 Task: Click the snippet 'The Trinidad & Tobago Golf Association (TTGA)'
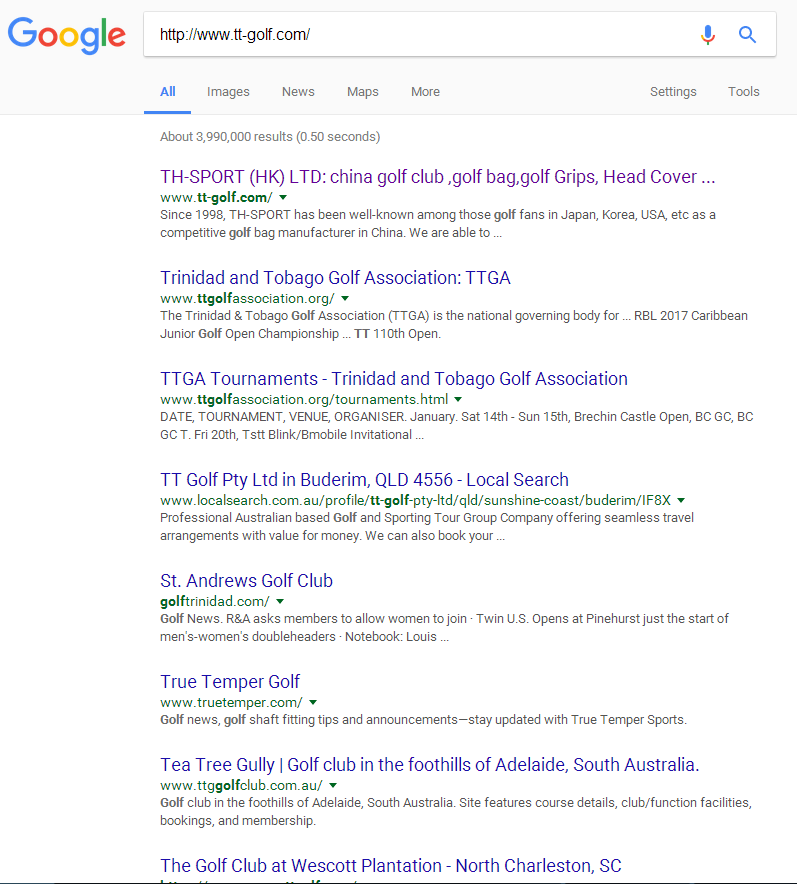coord(454,325)
